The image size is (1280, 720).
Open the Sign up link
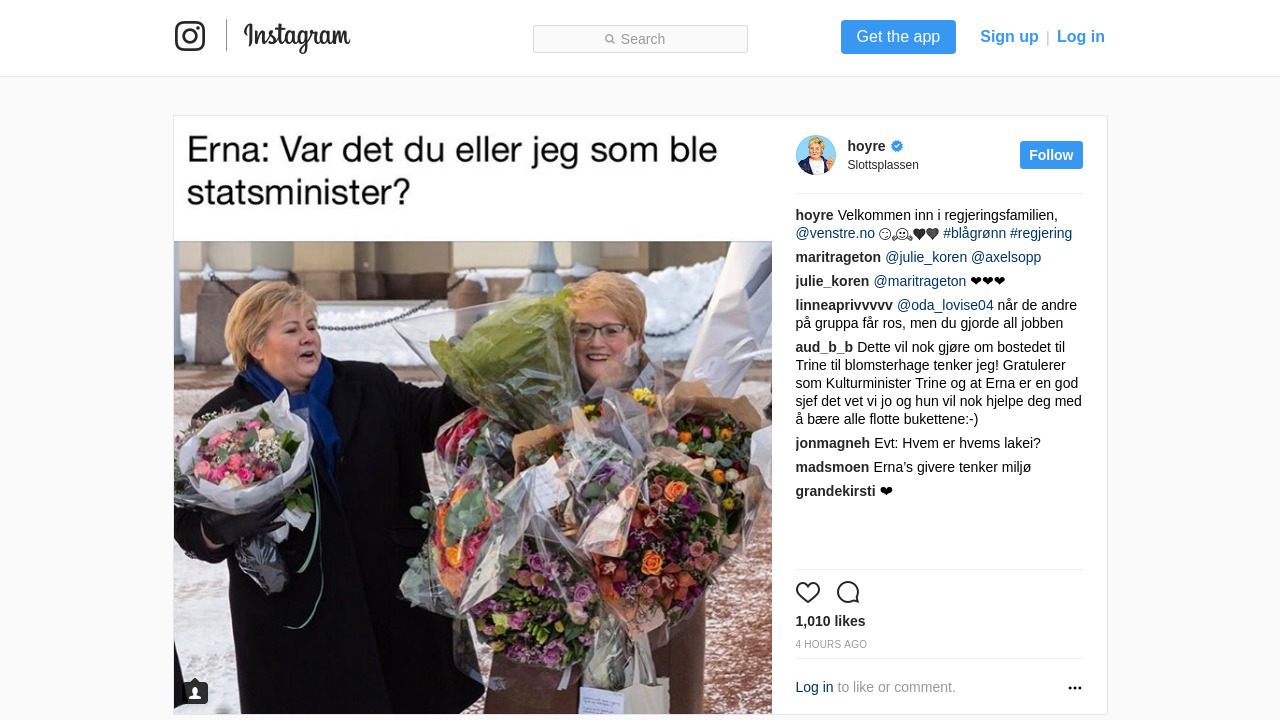point(1009,37)
